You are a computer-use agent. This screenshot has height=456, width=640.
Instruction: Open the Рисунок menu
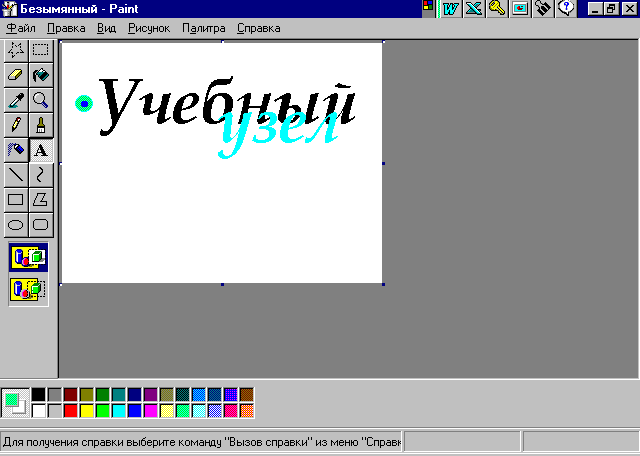[x=149, y=28]
